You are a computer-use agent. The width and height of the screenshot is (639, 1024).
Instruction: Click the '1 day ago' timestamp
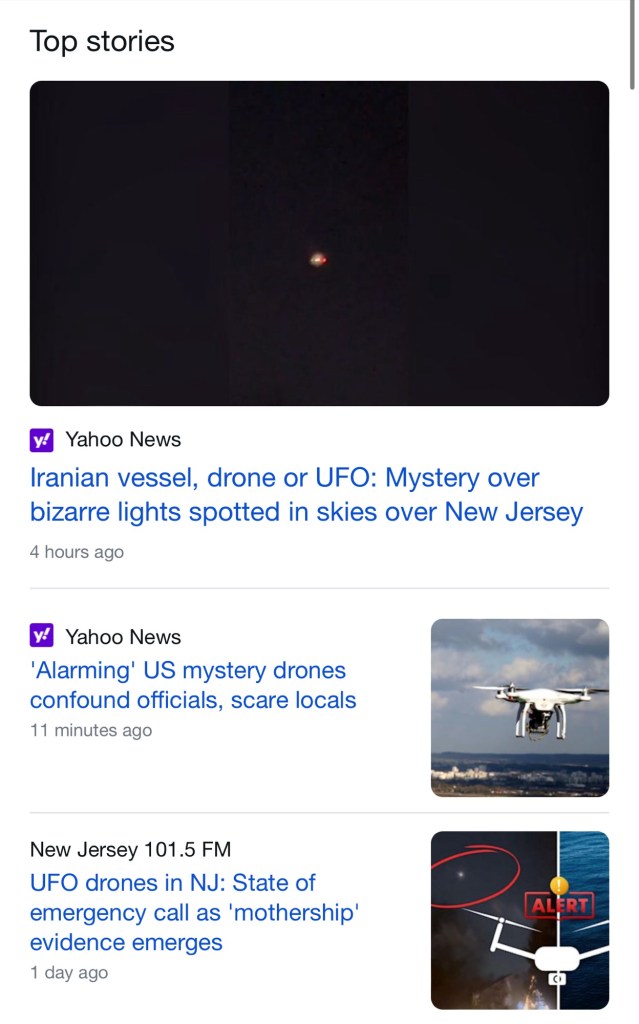click(x=69, y=973)
